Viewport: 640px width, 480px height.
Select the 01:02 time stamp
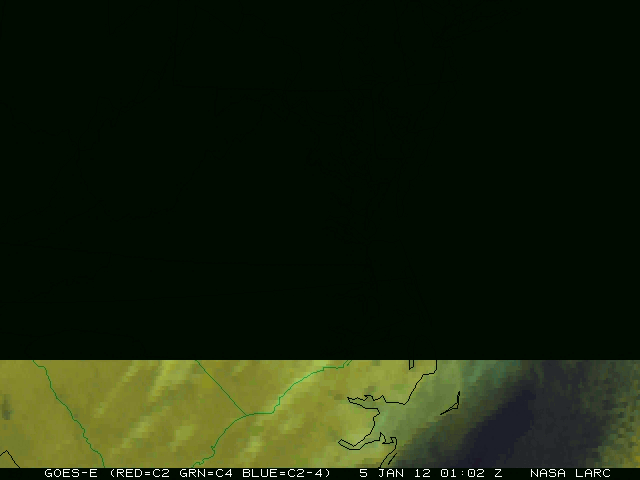pos(460,473)
